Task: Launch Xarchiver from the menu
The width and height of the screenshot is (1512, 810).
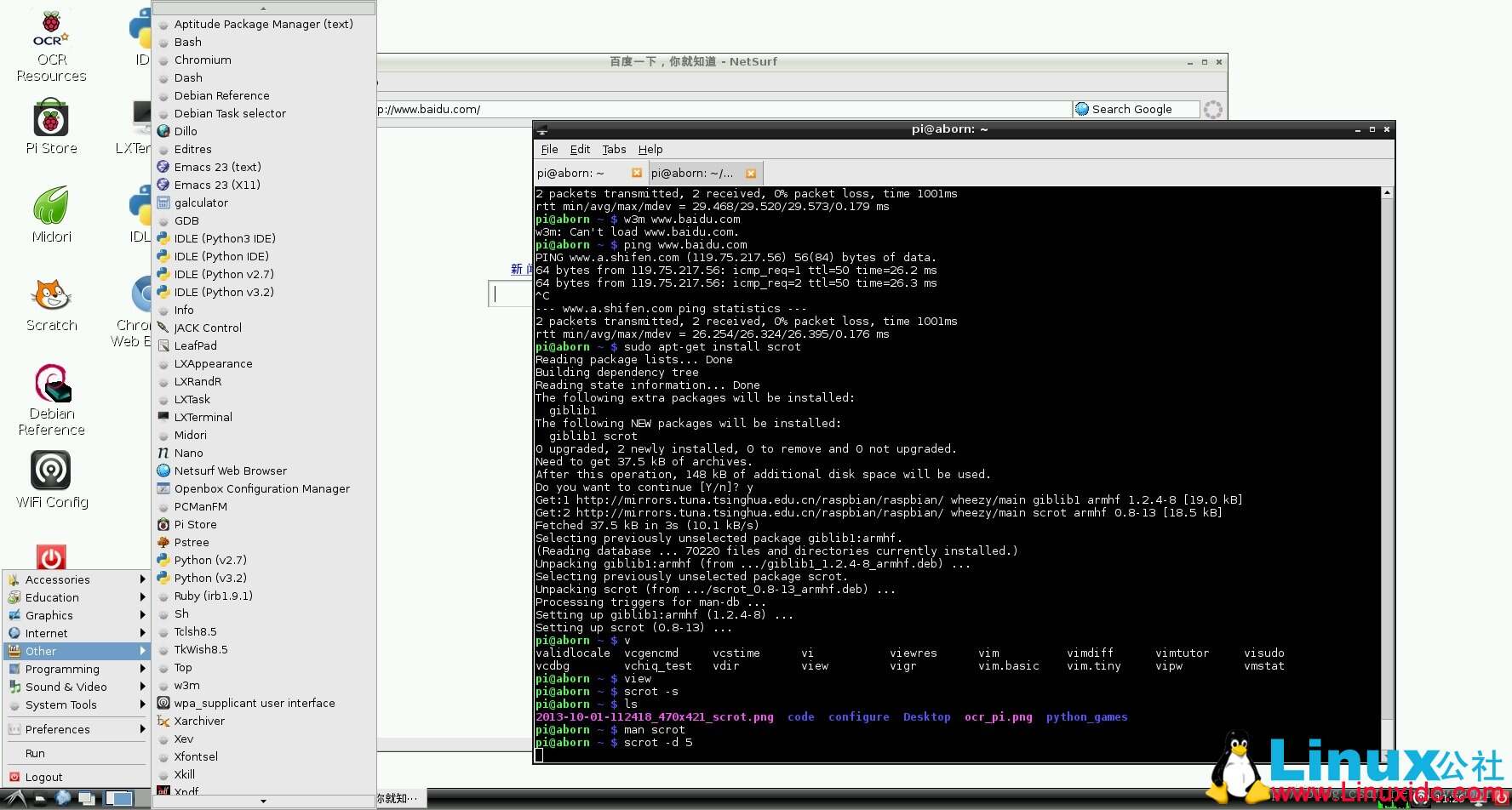Action: [264, 721]
